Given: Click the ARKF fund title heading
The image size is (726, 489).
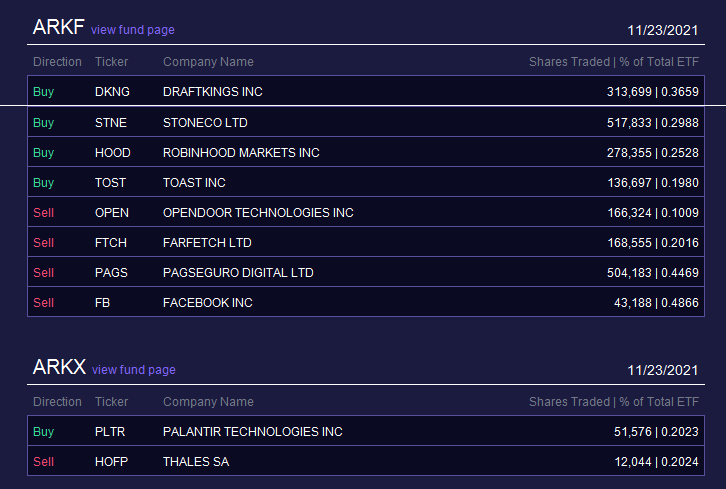Looking at the screenshot, I should [x=58, y=27].
